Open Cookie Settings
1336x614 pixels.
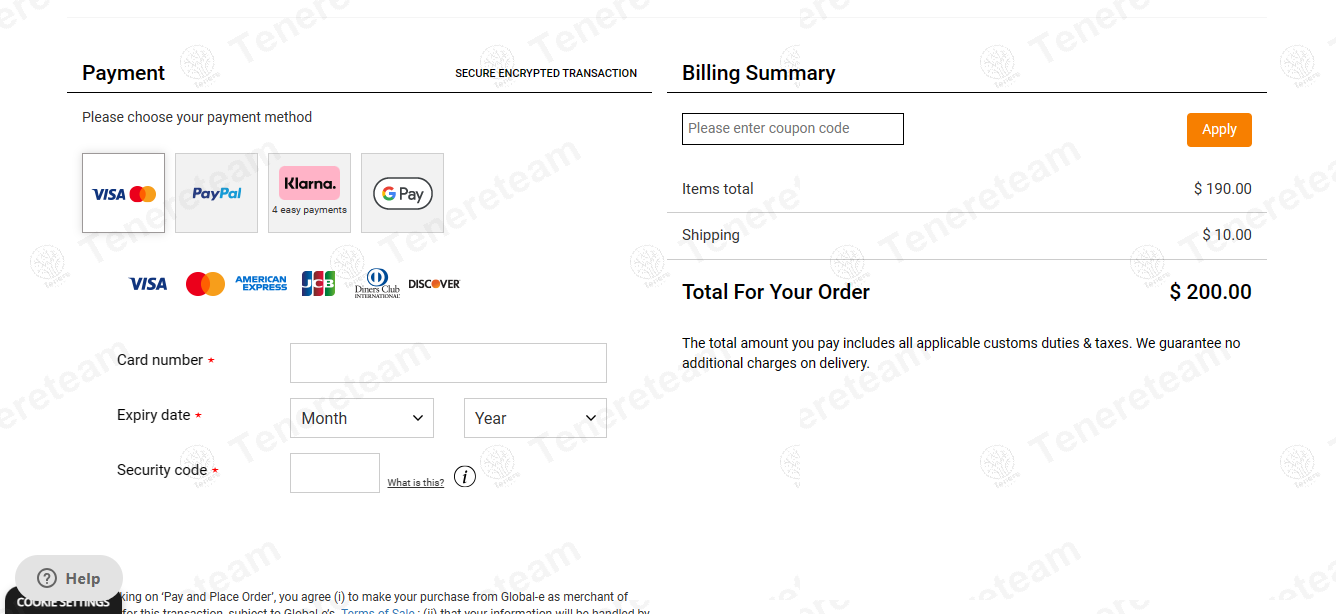[62, 603]
